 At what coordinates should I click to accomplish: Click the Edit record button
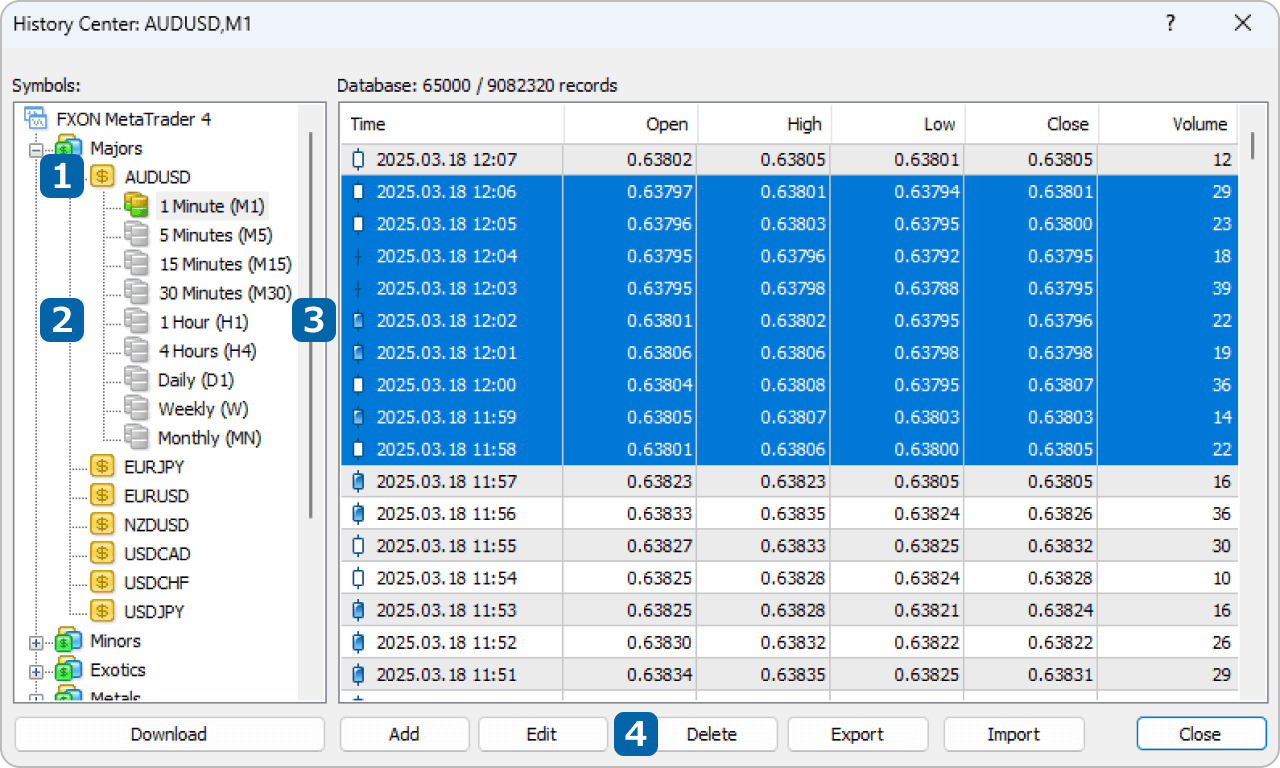(541, 734)
